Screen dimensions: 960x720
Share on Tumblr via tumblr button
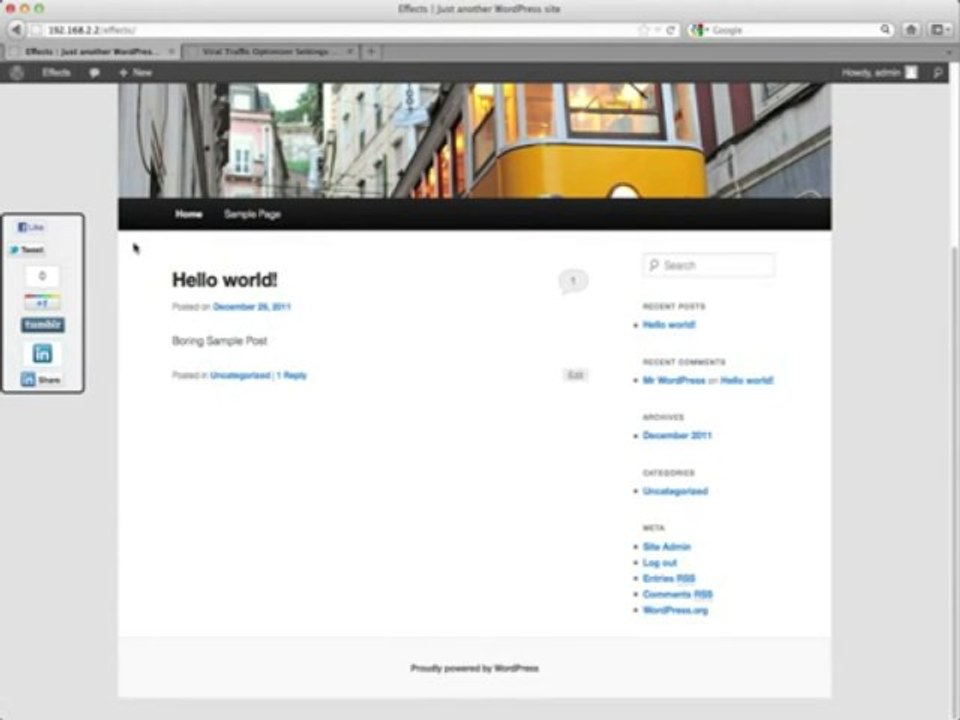(x=43, y=324)
